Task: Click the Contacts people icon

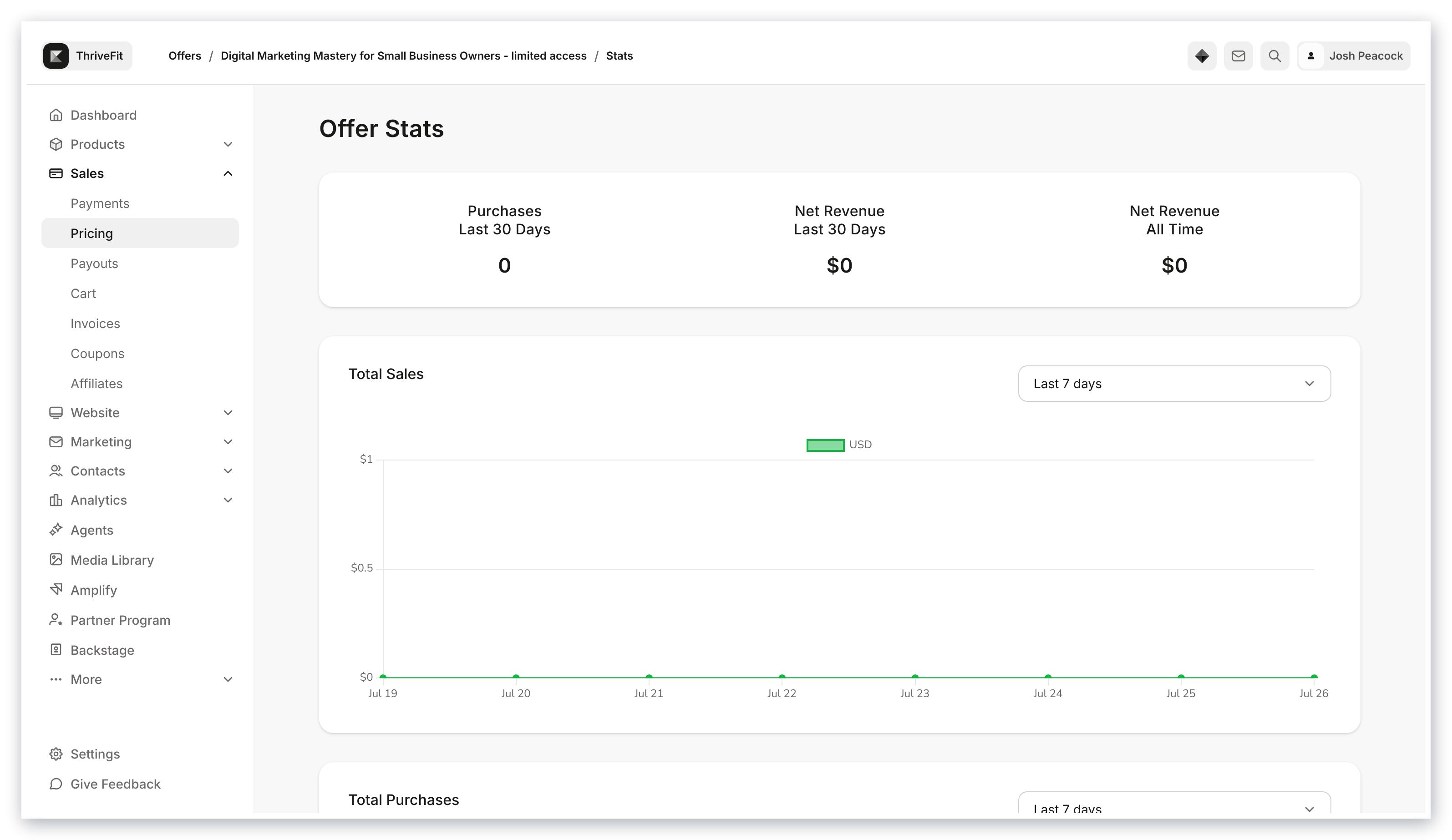Action: (56, 471)
